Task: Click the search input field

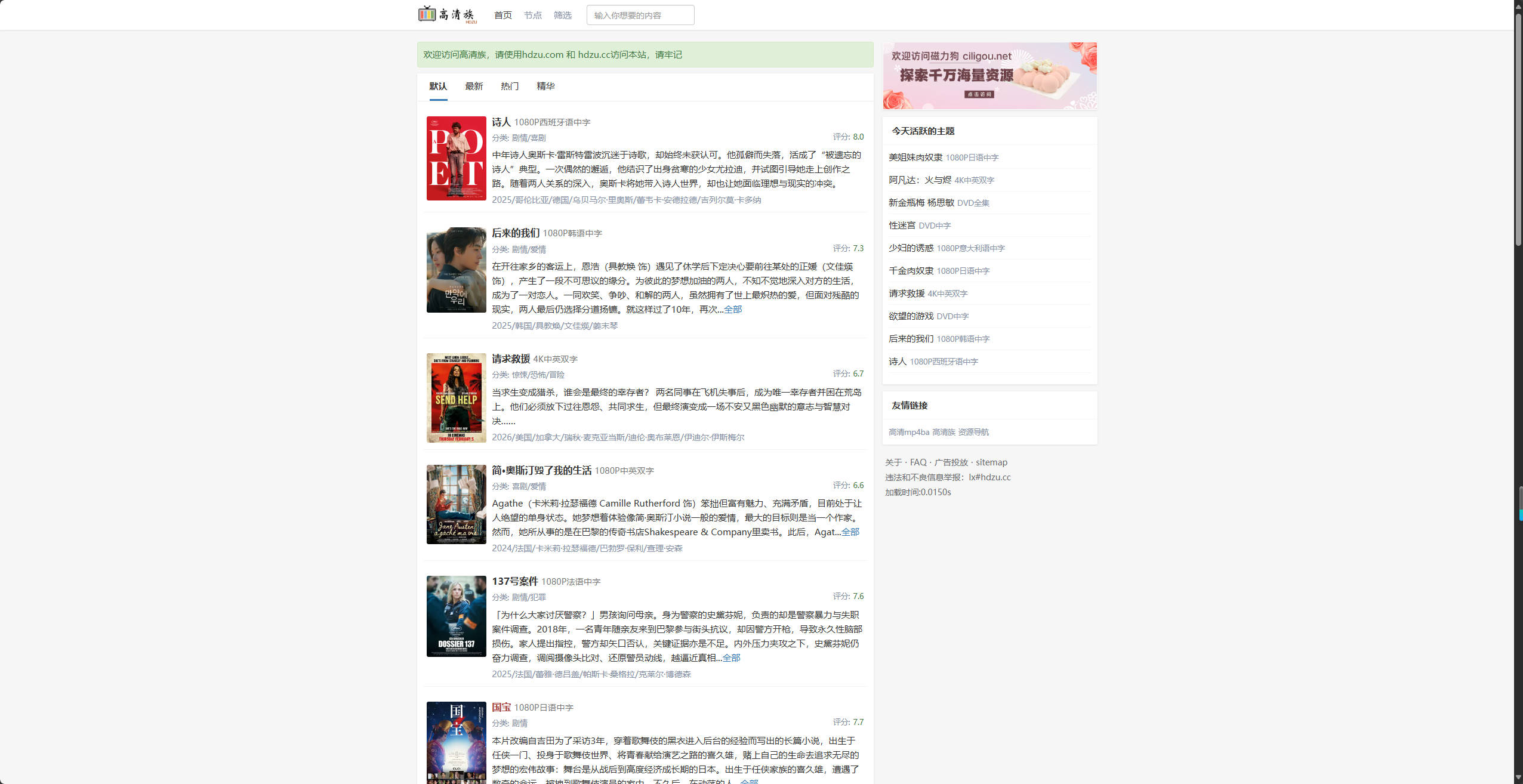Action: [x=640, y=14]
